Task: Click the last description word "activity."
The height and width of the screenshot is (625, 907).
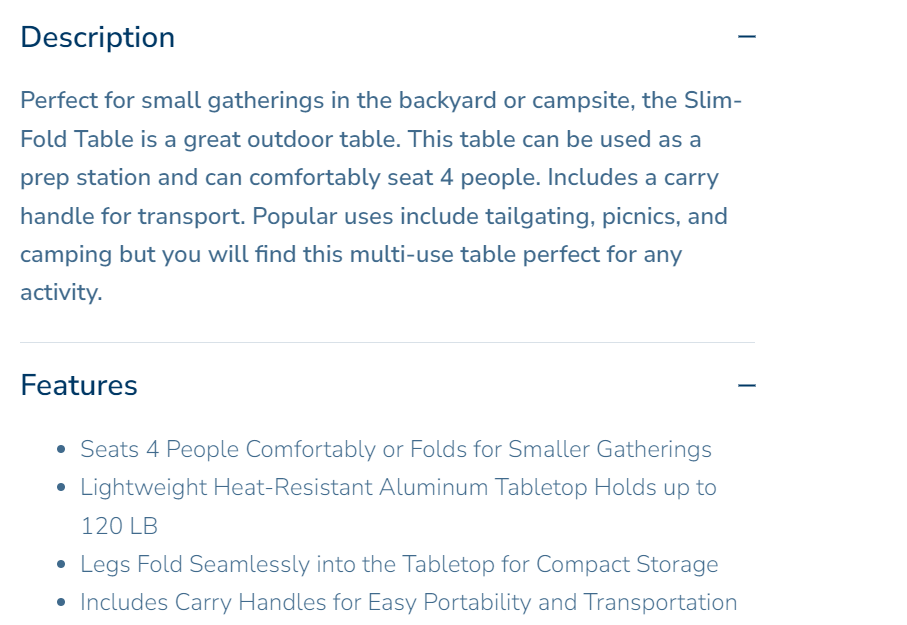Action: point(61,293)
